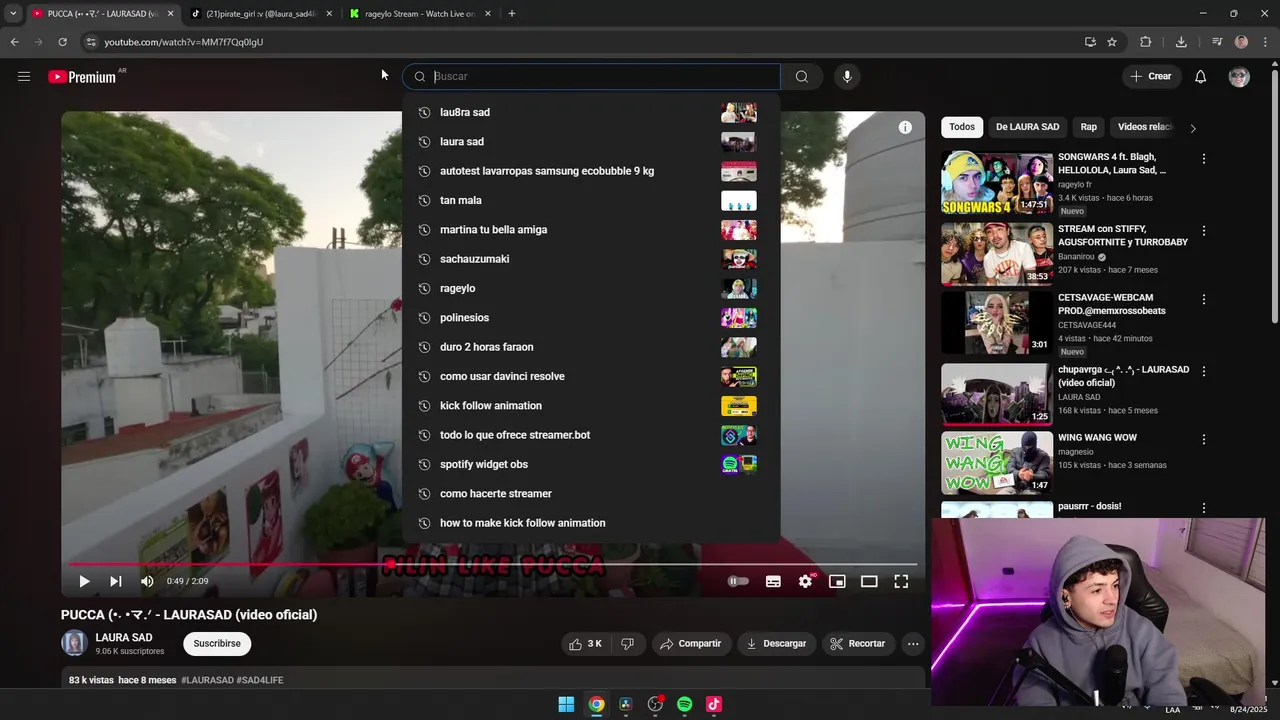Viewport: 1280px width, 720px height.
Task: Show the video info card
Action: [905, 127]
